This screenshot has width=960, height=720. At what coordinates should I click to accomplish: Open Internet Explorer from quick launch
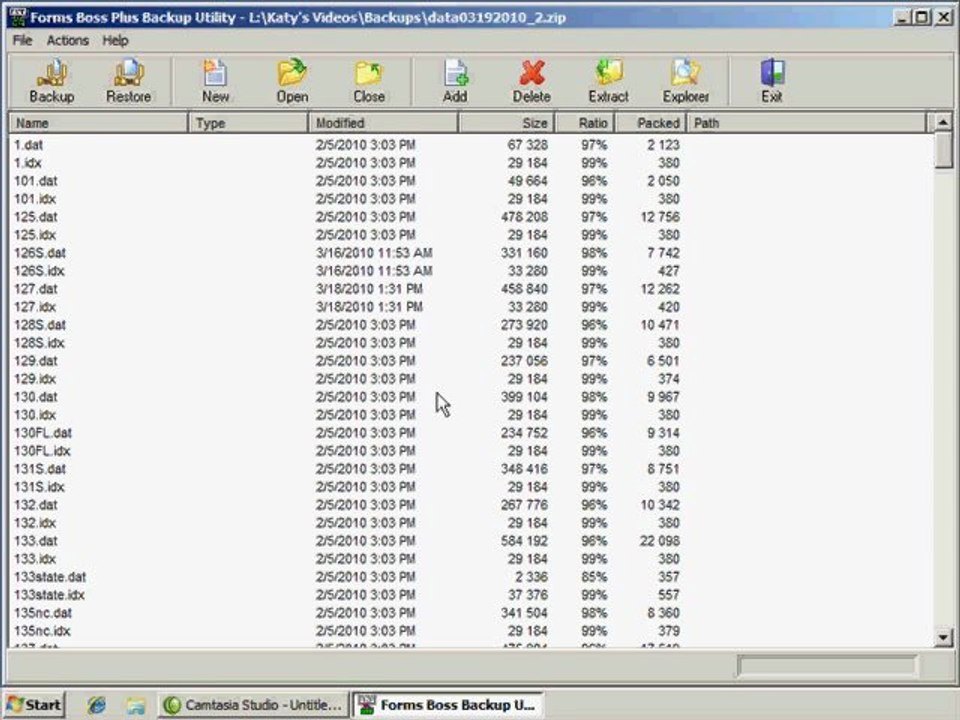coord(96,705)
